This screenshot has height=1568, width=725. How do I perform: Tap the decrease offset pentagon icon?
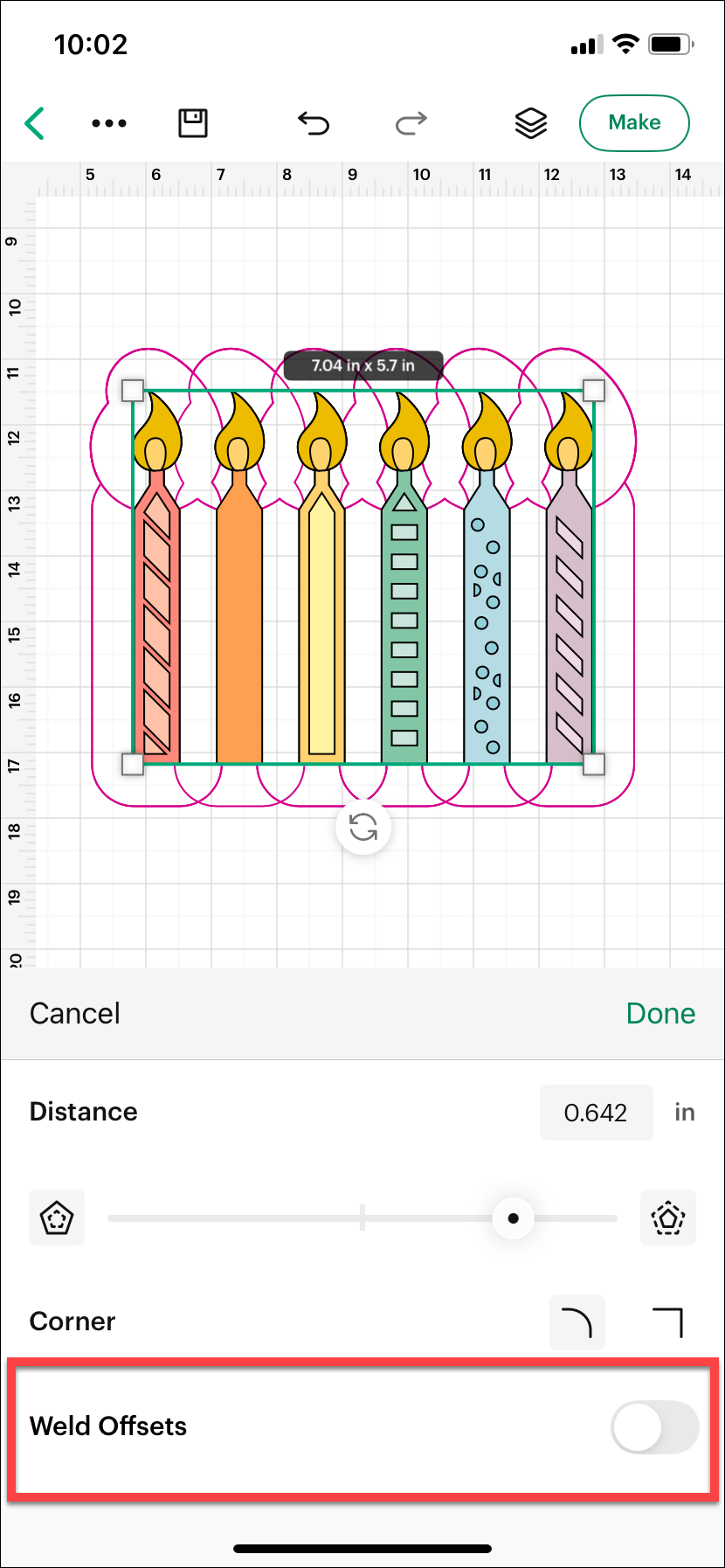57,1218
